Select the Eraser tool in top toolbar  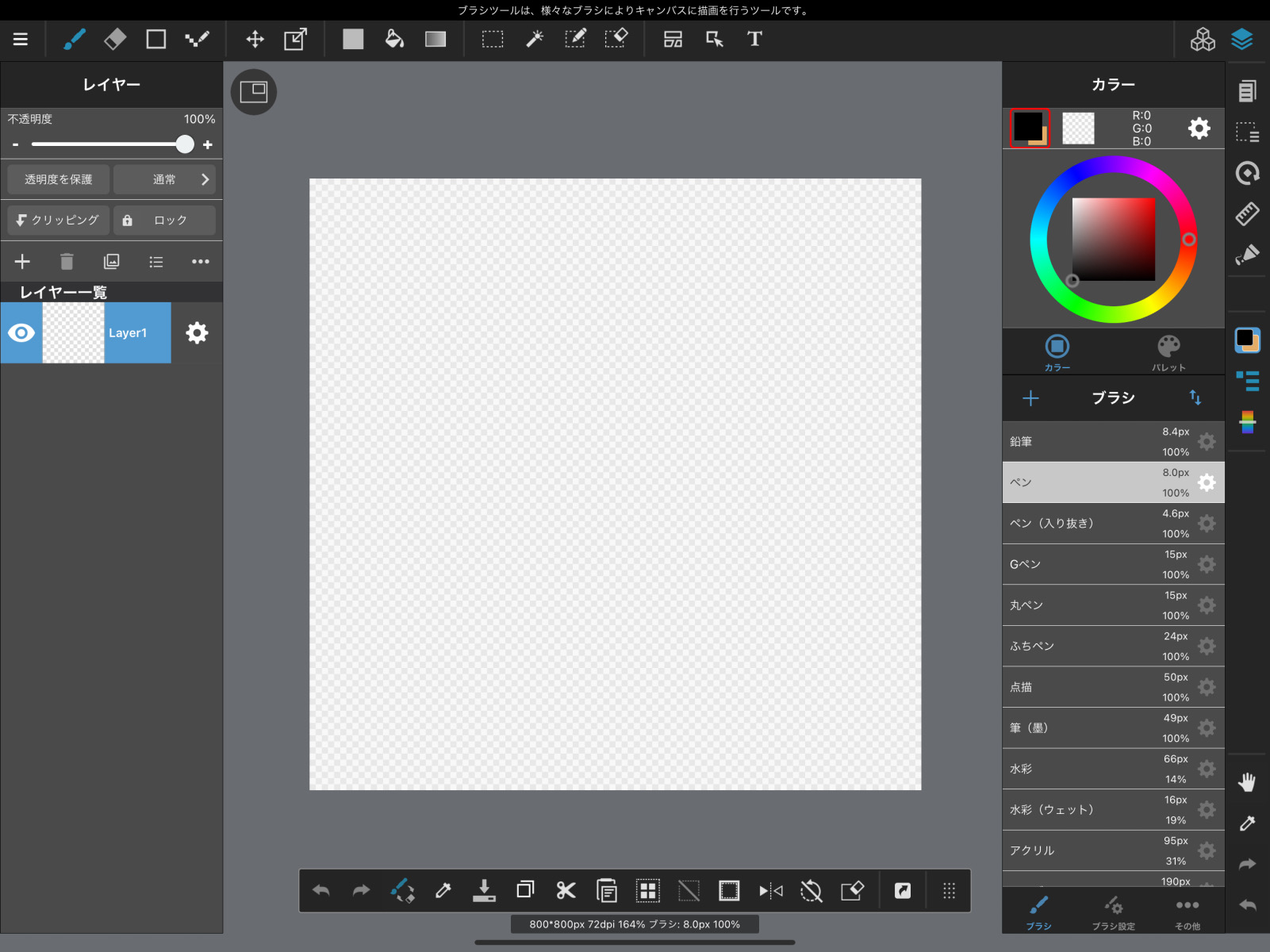pos(115,39)
